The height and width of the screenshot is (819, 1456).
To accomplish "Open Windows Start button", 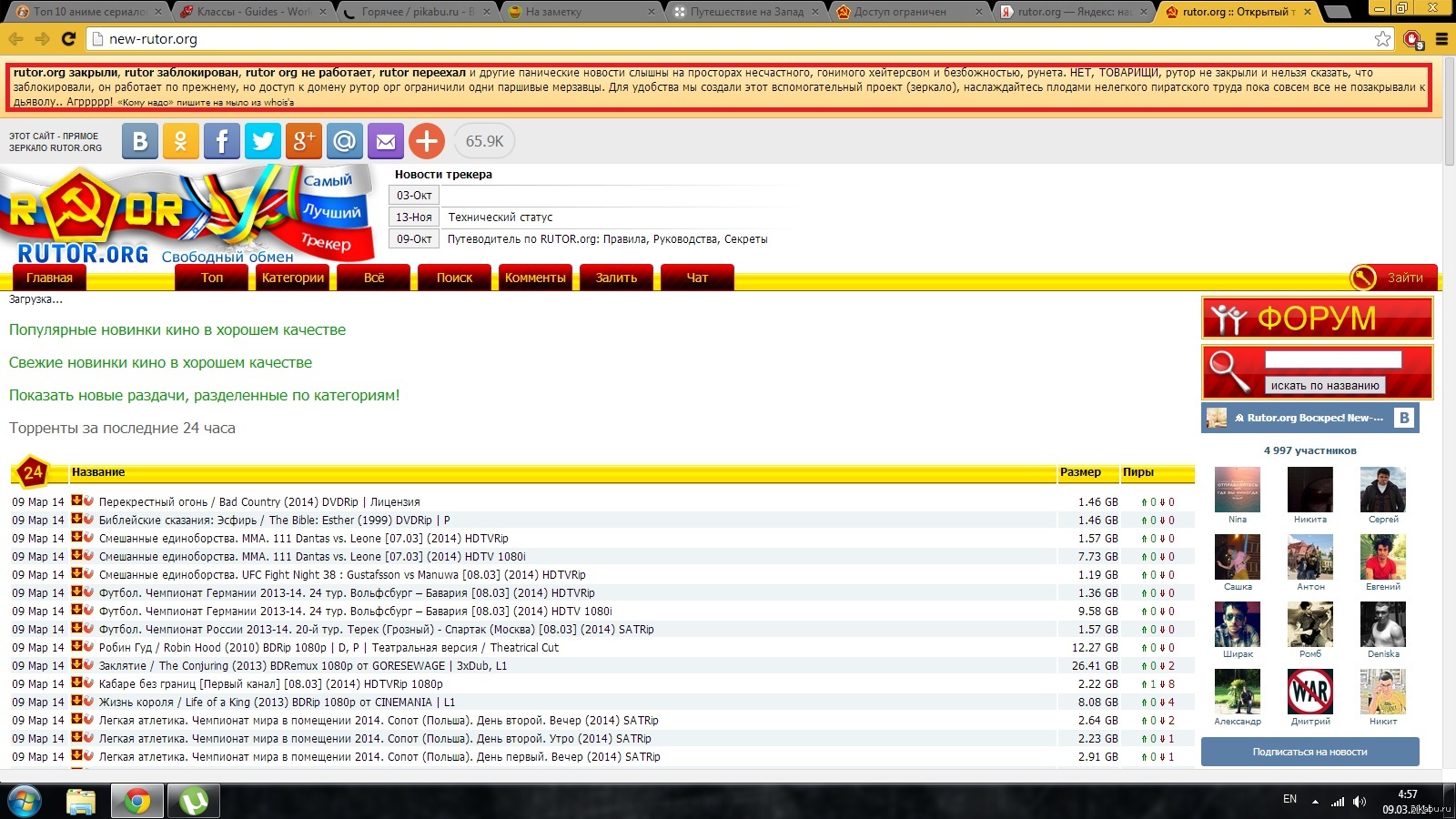I will (25, 801).
